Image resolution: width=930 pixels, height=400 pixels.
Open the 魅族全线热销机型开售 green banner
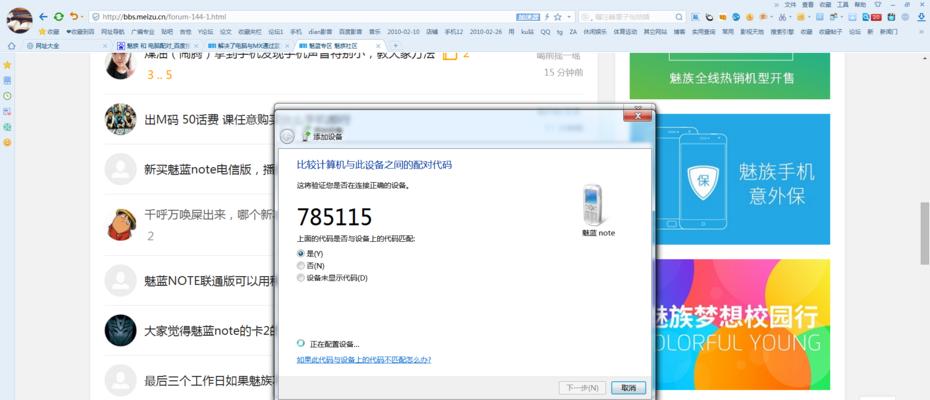coord(730,76)
